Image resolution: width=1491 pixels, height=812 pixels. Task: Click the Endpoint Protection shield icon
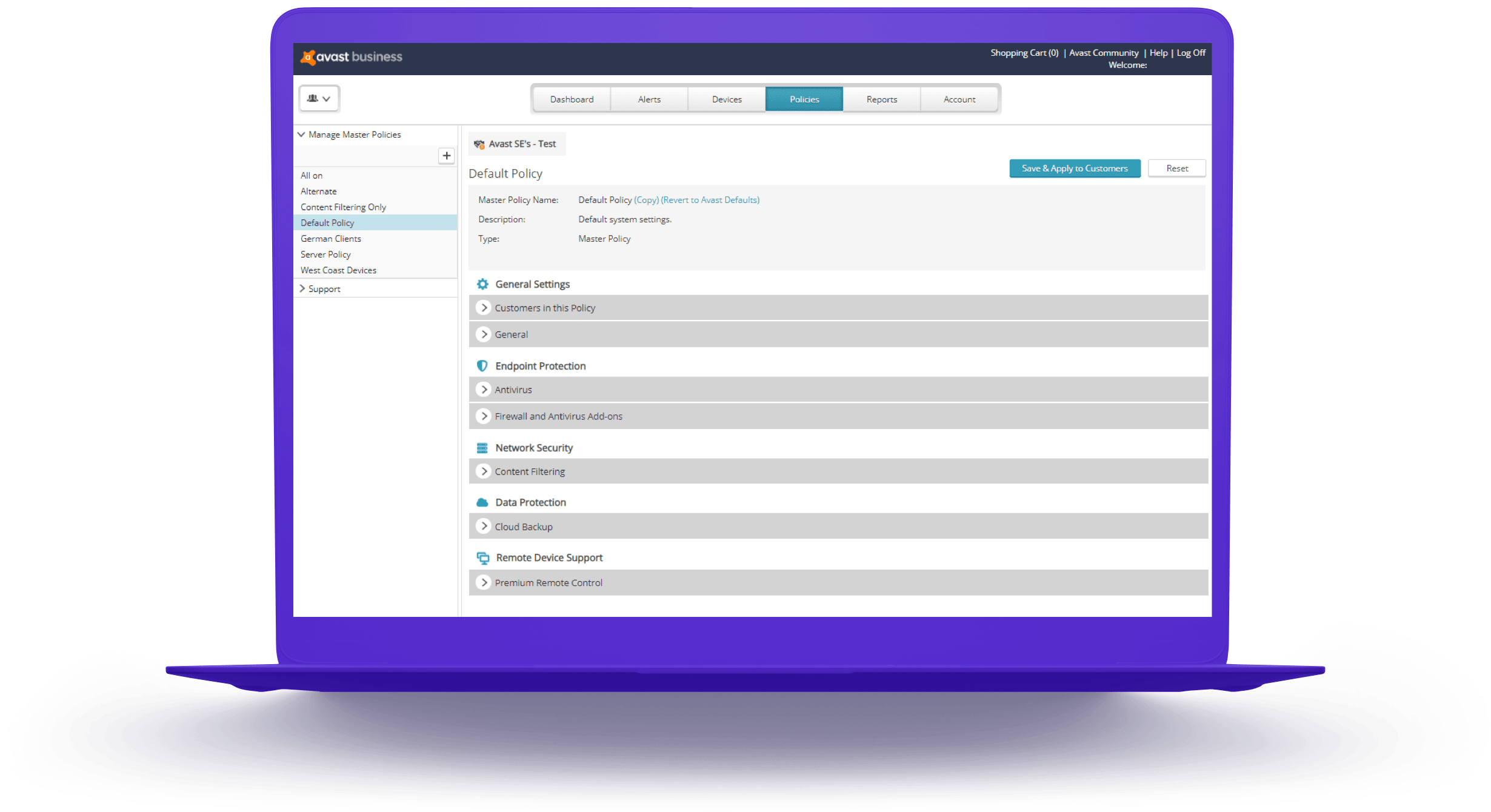482,366
